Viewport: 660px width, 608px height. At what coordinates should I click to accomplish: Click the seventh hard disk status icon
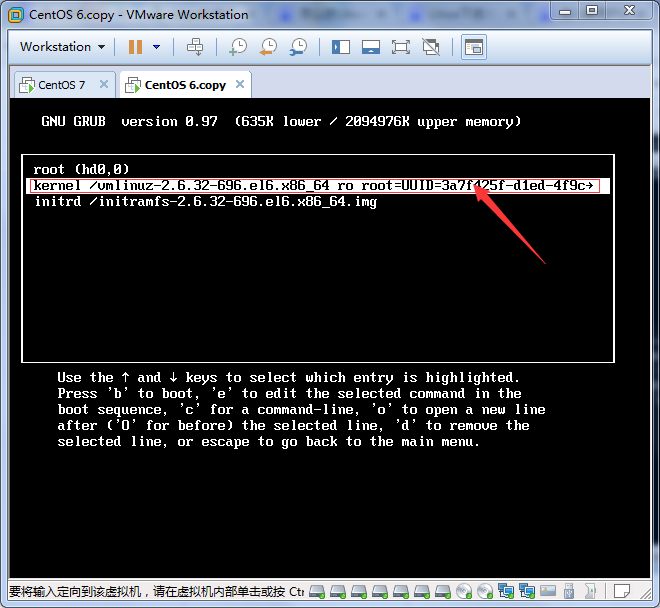coord(443,592)
